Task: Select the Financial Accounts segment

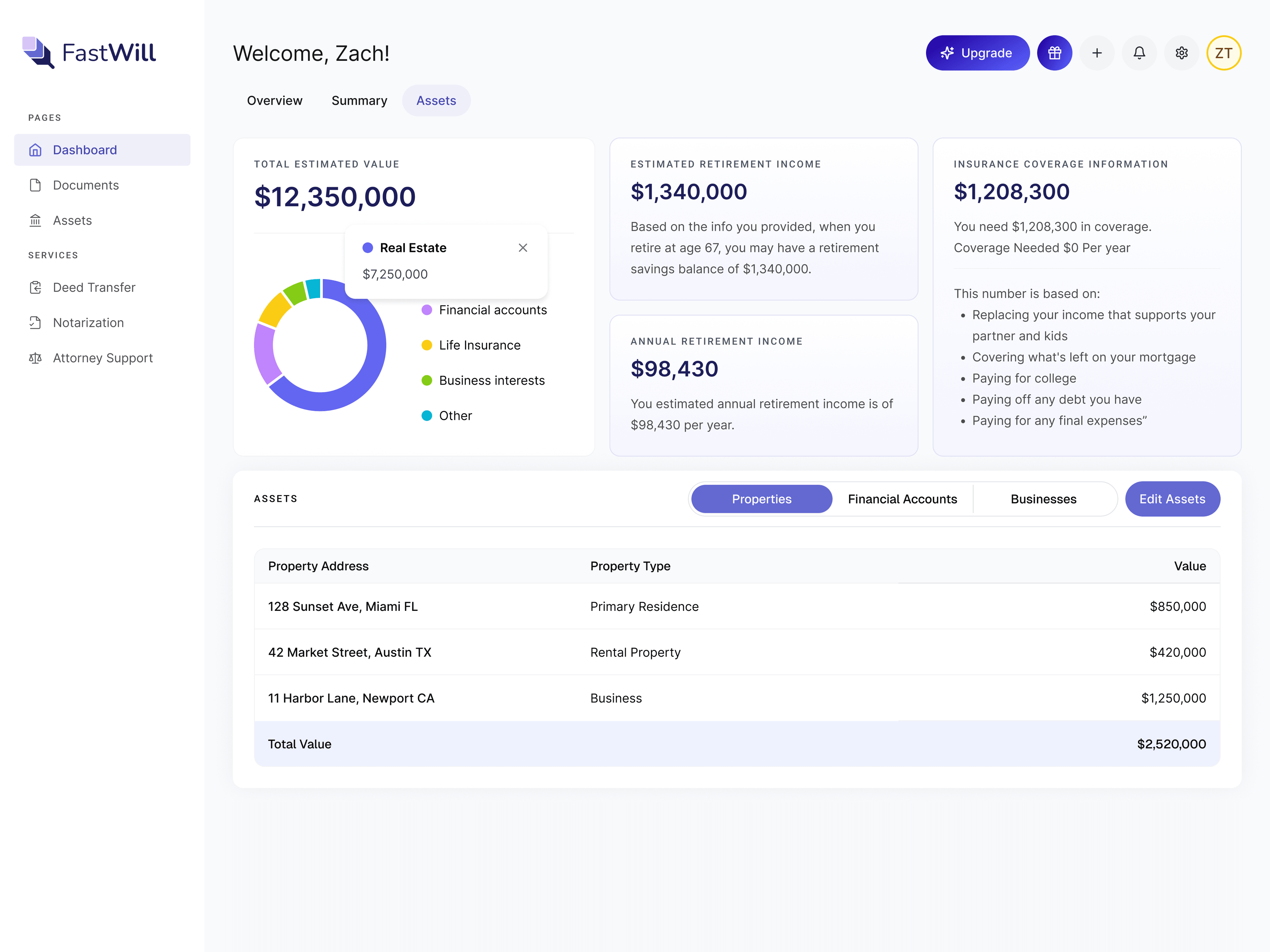Action: click(x=903, y=499)
